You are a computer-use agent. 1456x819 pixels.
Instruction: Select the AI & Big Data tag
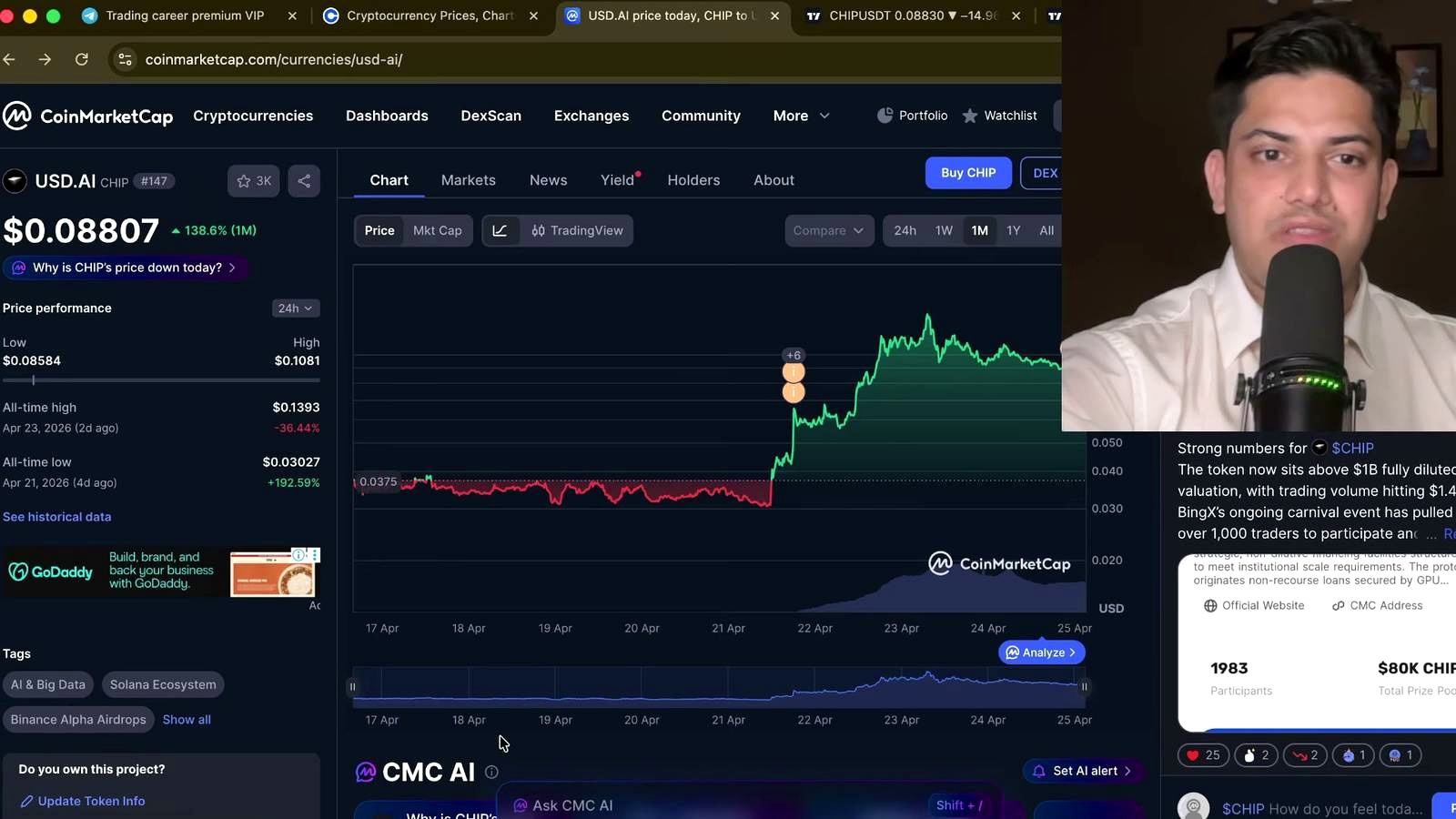[x=48, y=684]
